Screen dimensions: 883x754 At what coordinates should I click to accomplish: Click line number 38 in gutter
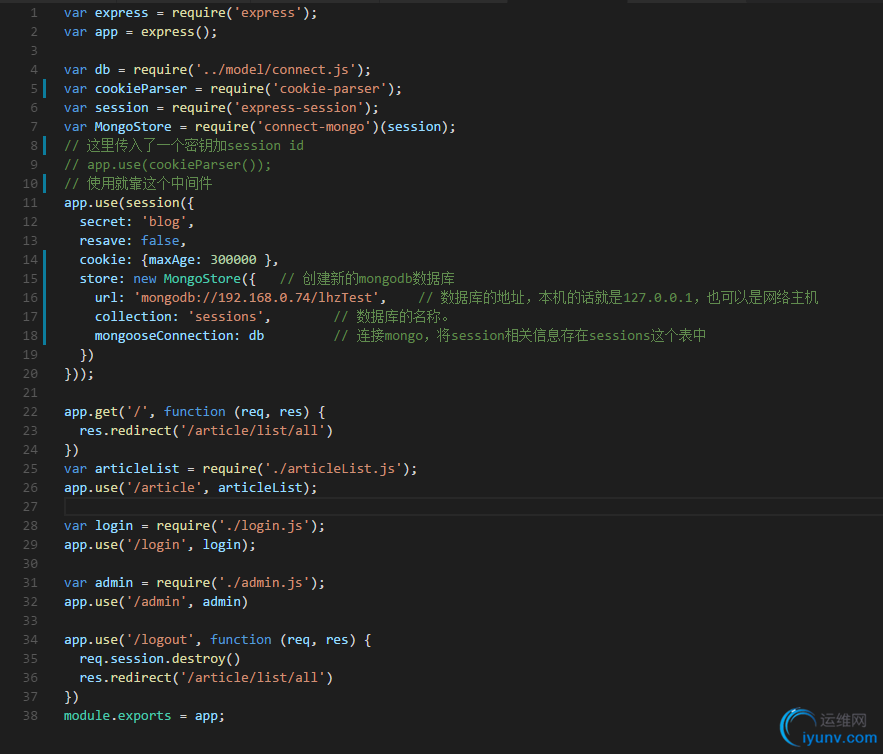coord(30,716)
